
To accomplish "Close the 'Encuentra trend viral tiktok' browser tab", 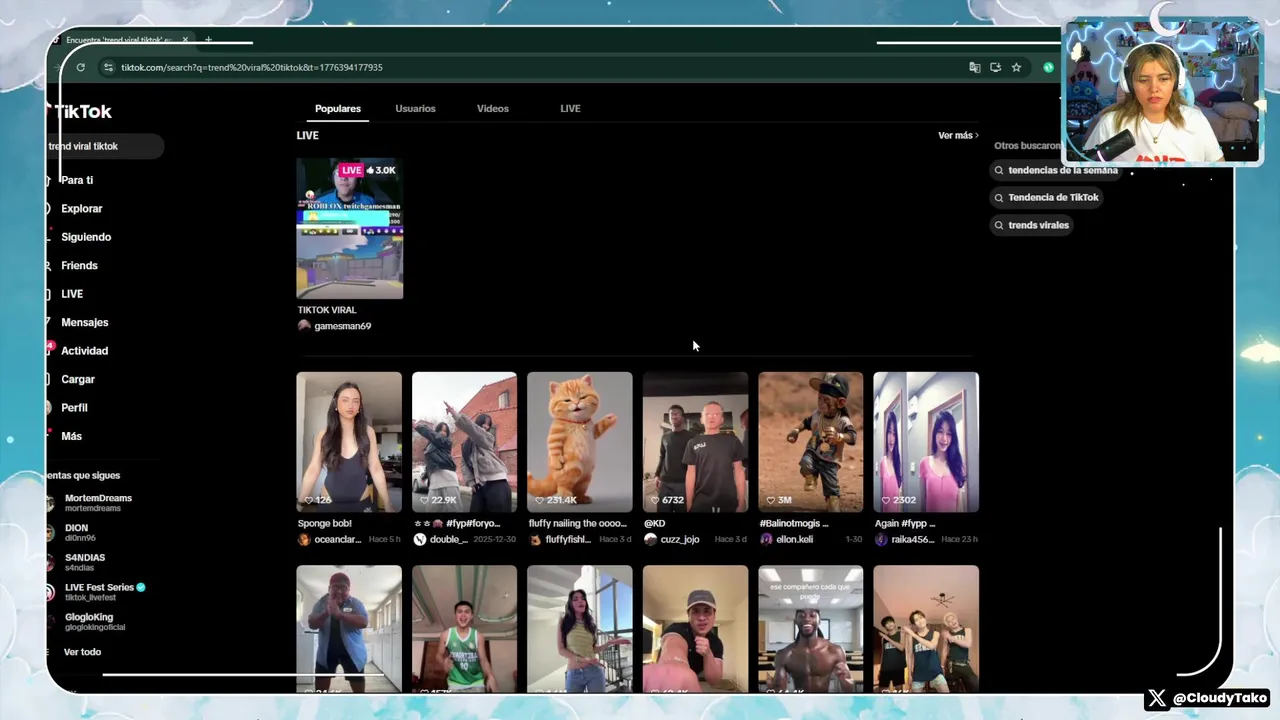I will [x=185, y=40].
